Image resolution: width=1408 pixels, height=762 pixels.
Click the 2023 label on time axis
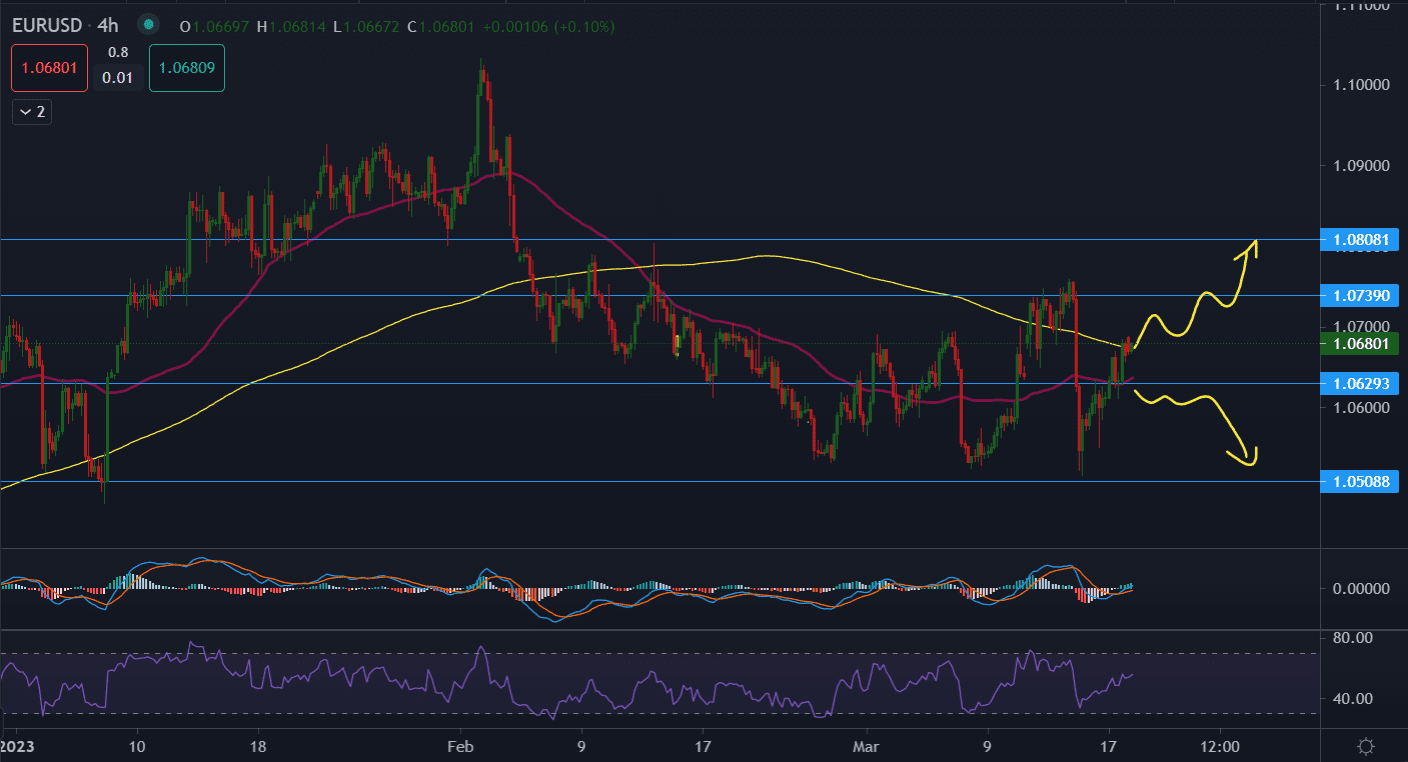(x=18, y=746)
